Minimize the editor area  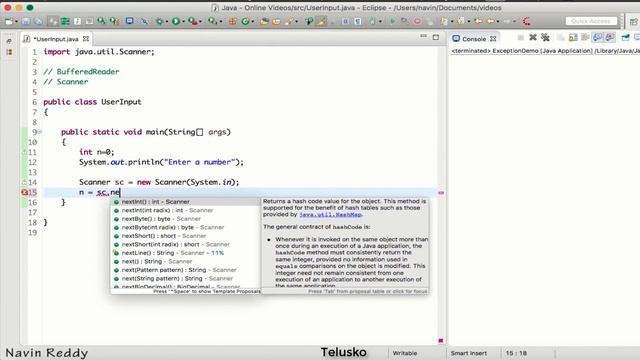[423, 36]
